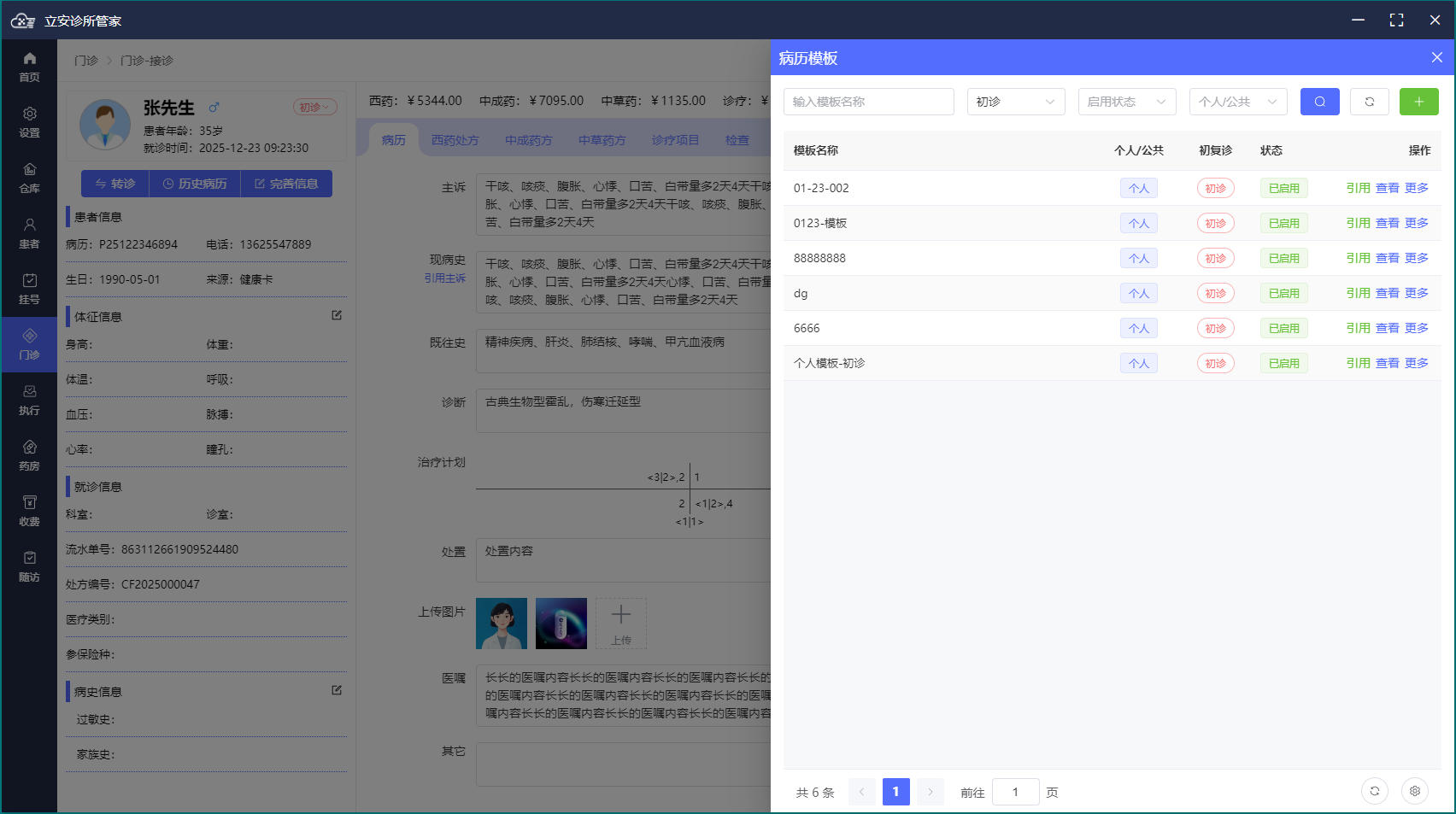Expand 更多 for template 6666
1456x814 pixels.
pyautogui.click(x=1417, y=328)
